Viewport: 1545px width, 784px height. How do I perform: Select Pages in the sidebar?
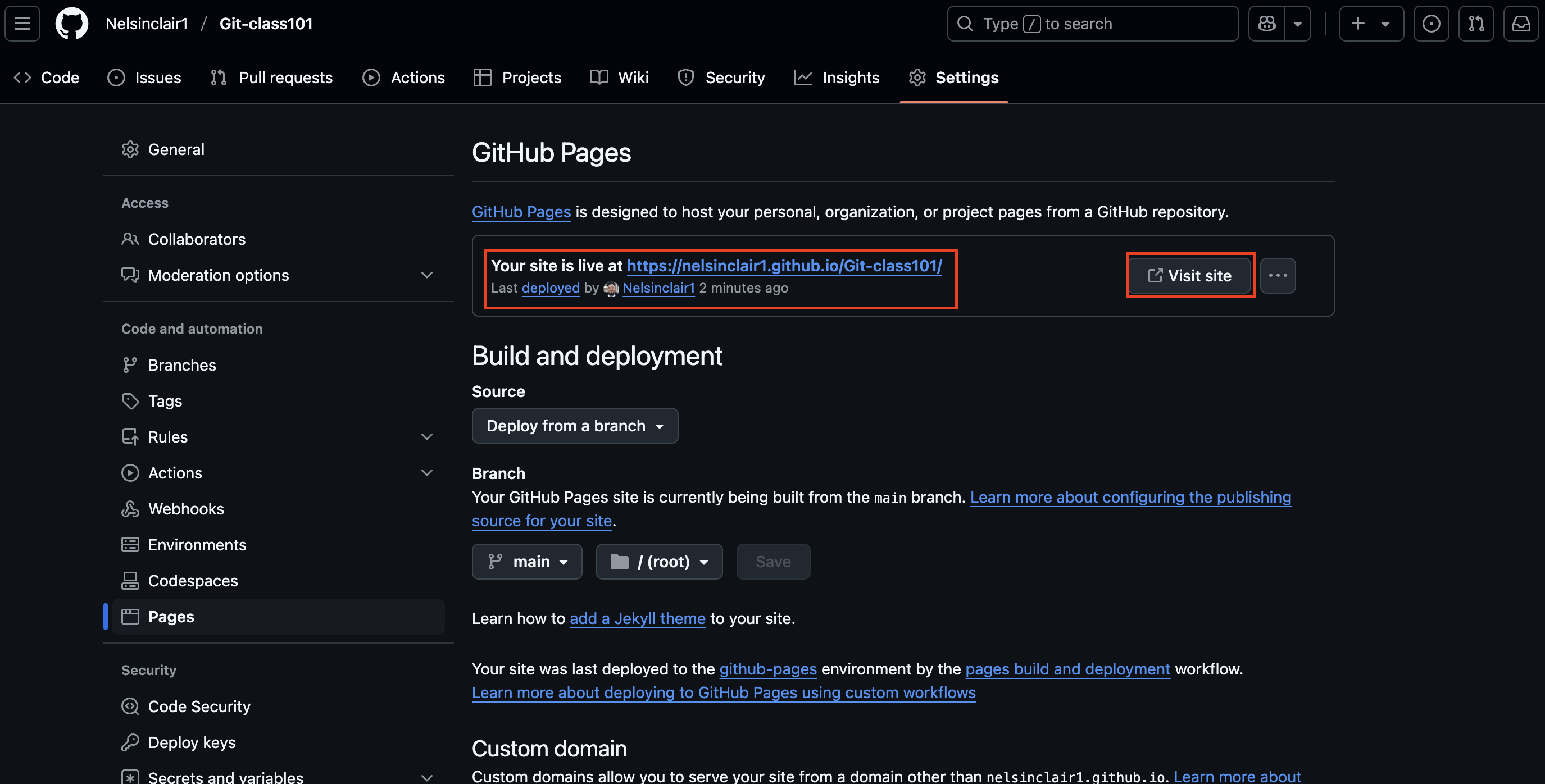(278, 617)
